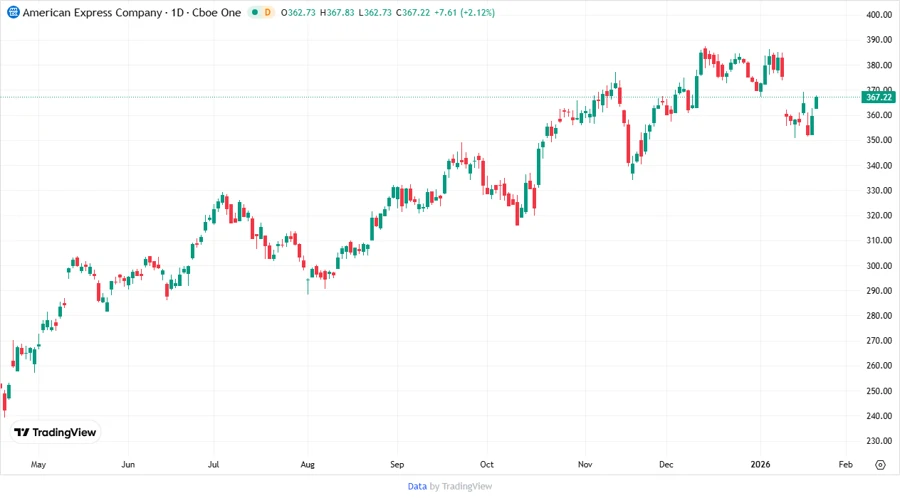Viewport: 900px width, 498px height.
Task: Click the 310.00 price axis label
Action: [x=879, y=240]
